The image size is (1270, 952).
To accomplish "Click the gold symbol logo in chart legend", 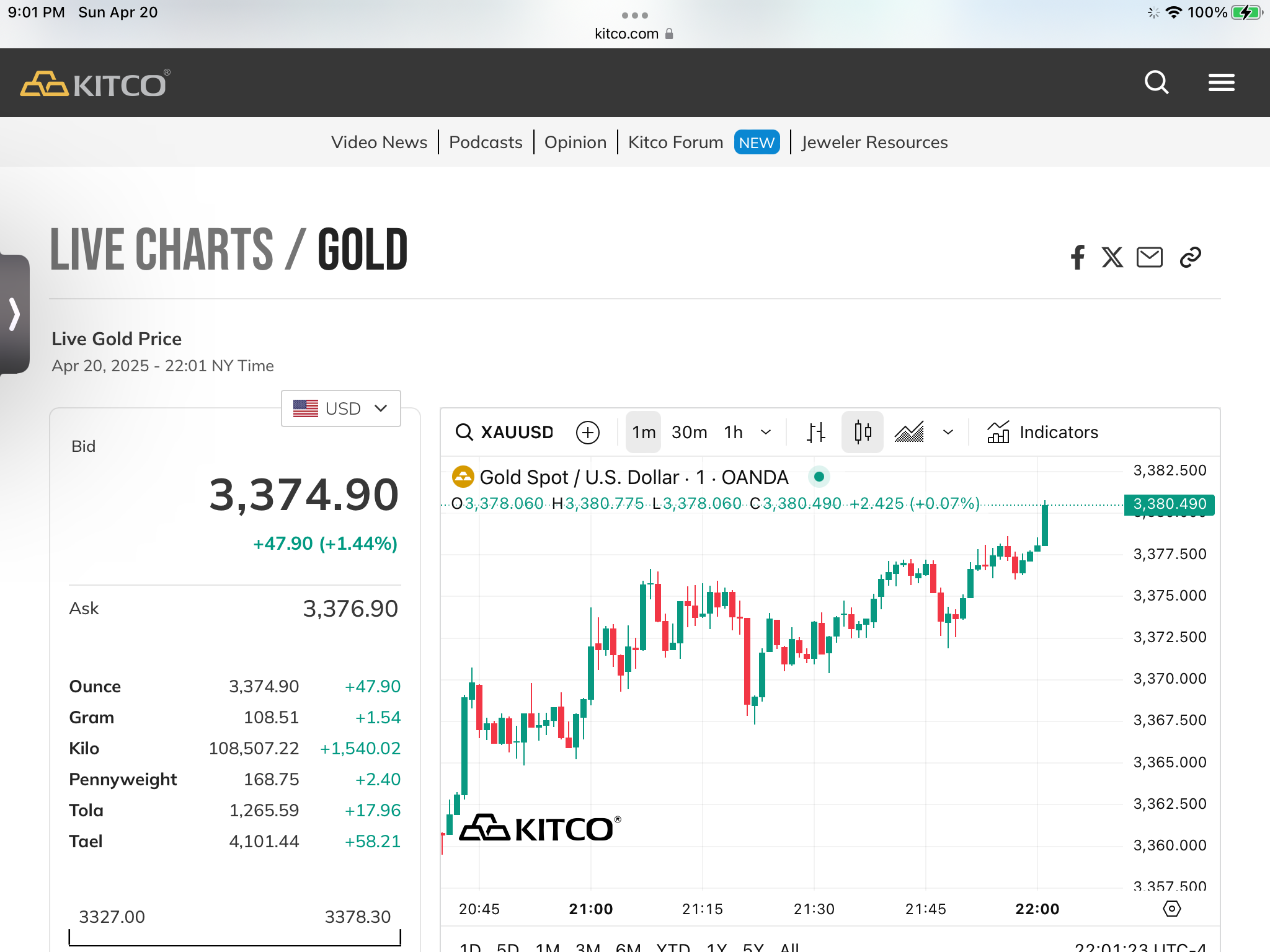I will click(463, 477).
